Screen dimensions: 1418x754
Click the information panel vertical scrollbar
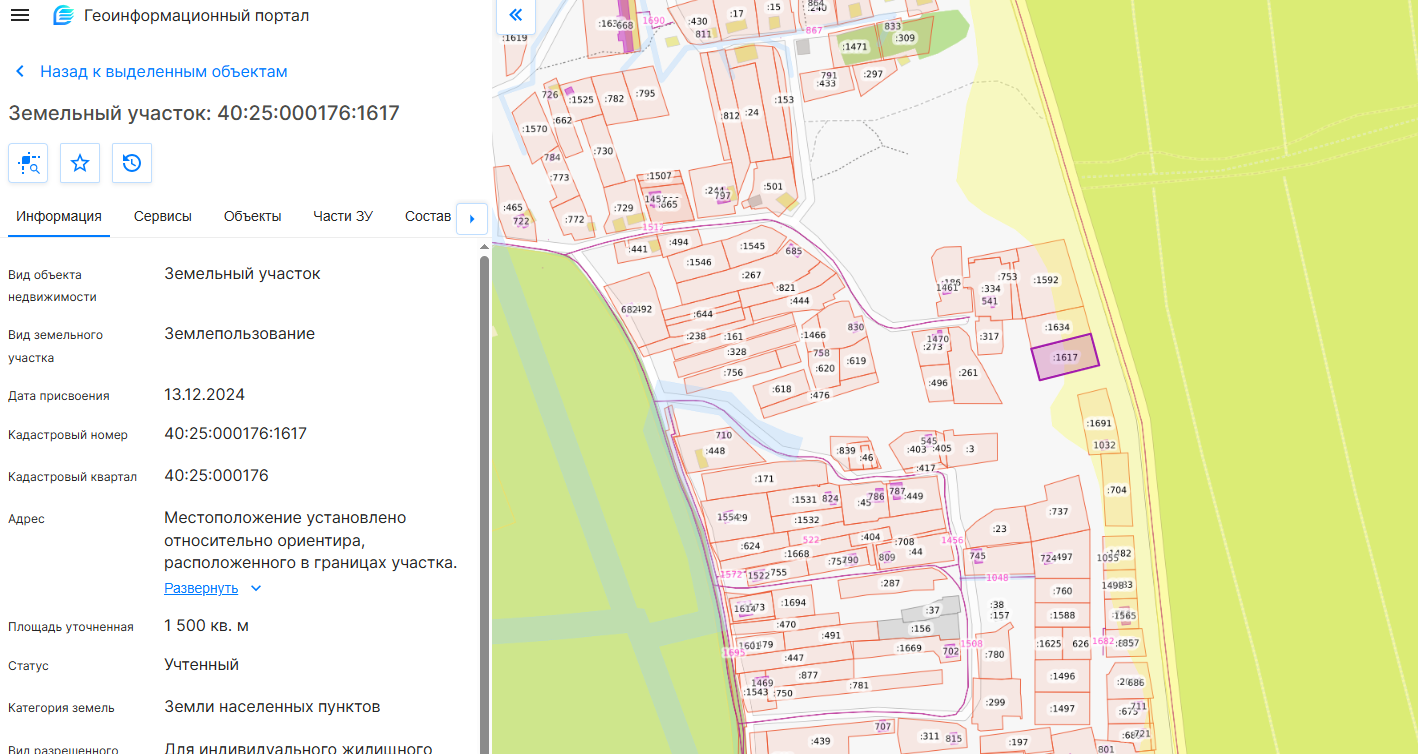484,505
